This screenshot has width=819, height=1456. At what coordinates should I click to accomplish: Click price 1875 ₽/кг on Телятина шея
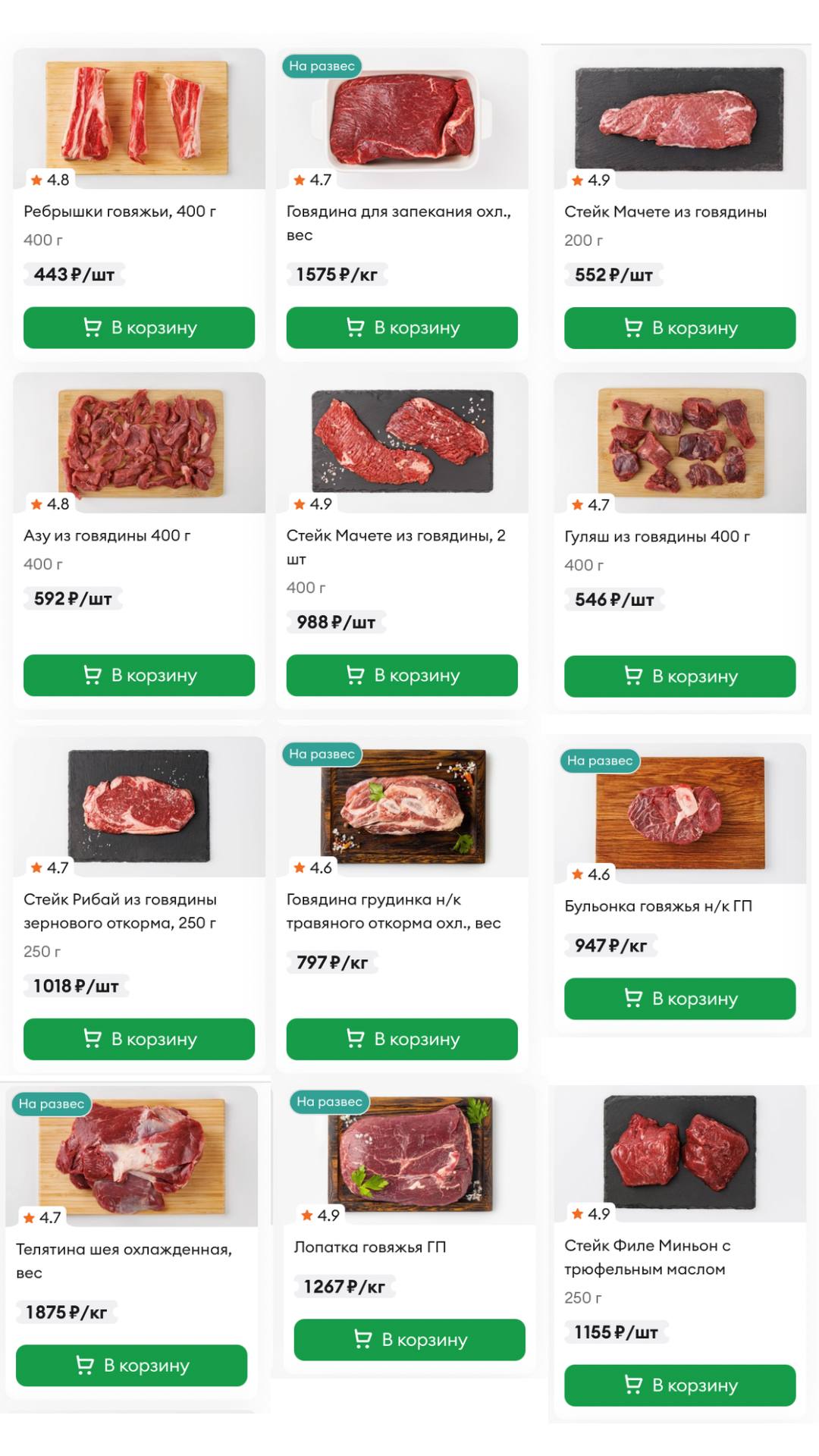66,1313
